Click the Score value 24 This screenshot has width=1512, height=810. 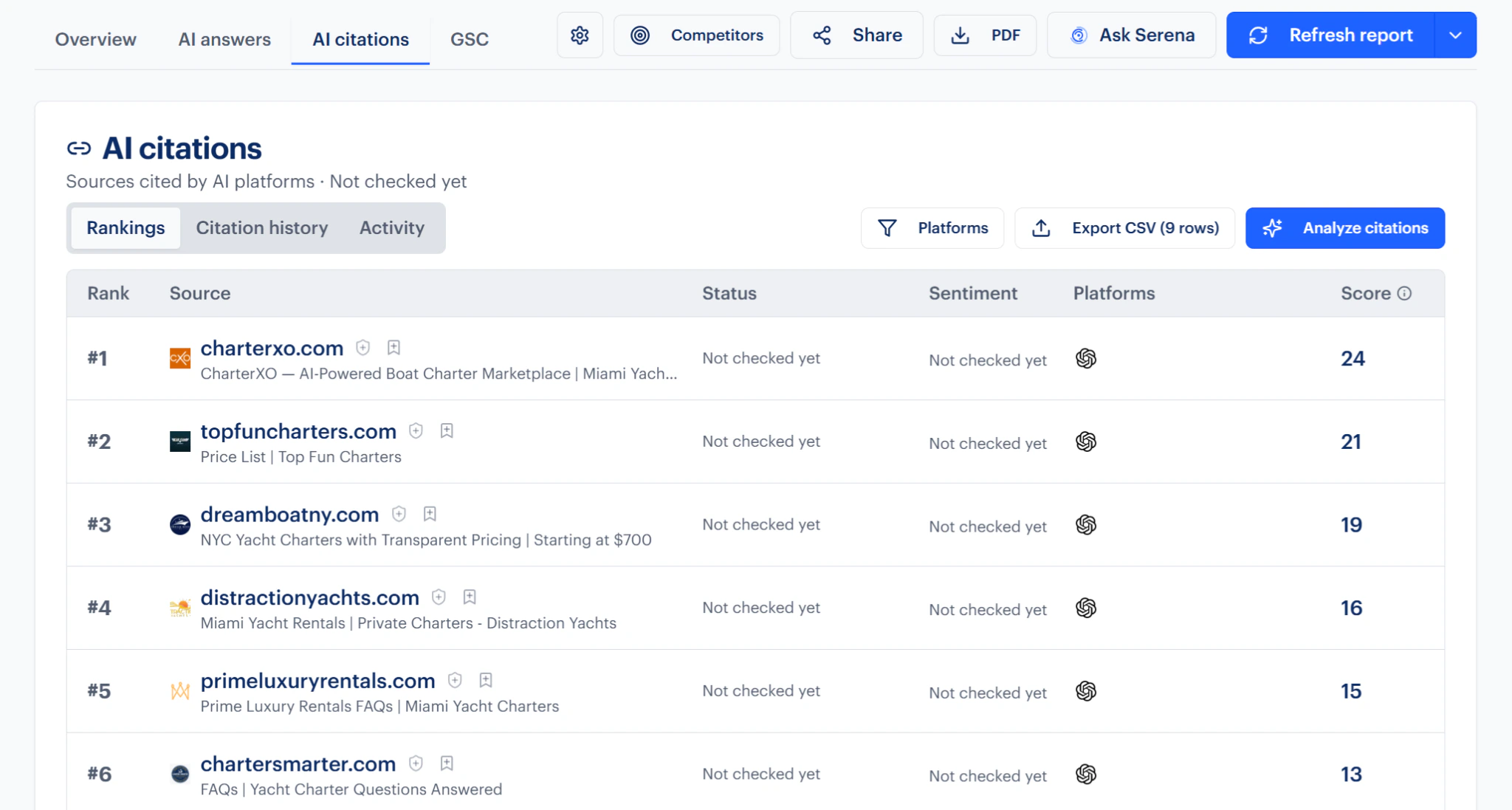pyautogui.click(x=1353, y=358)
